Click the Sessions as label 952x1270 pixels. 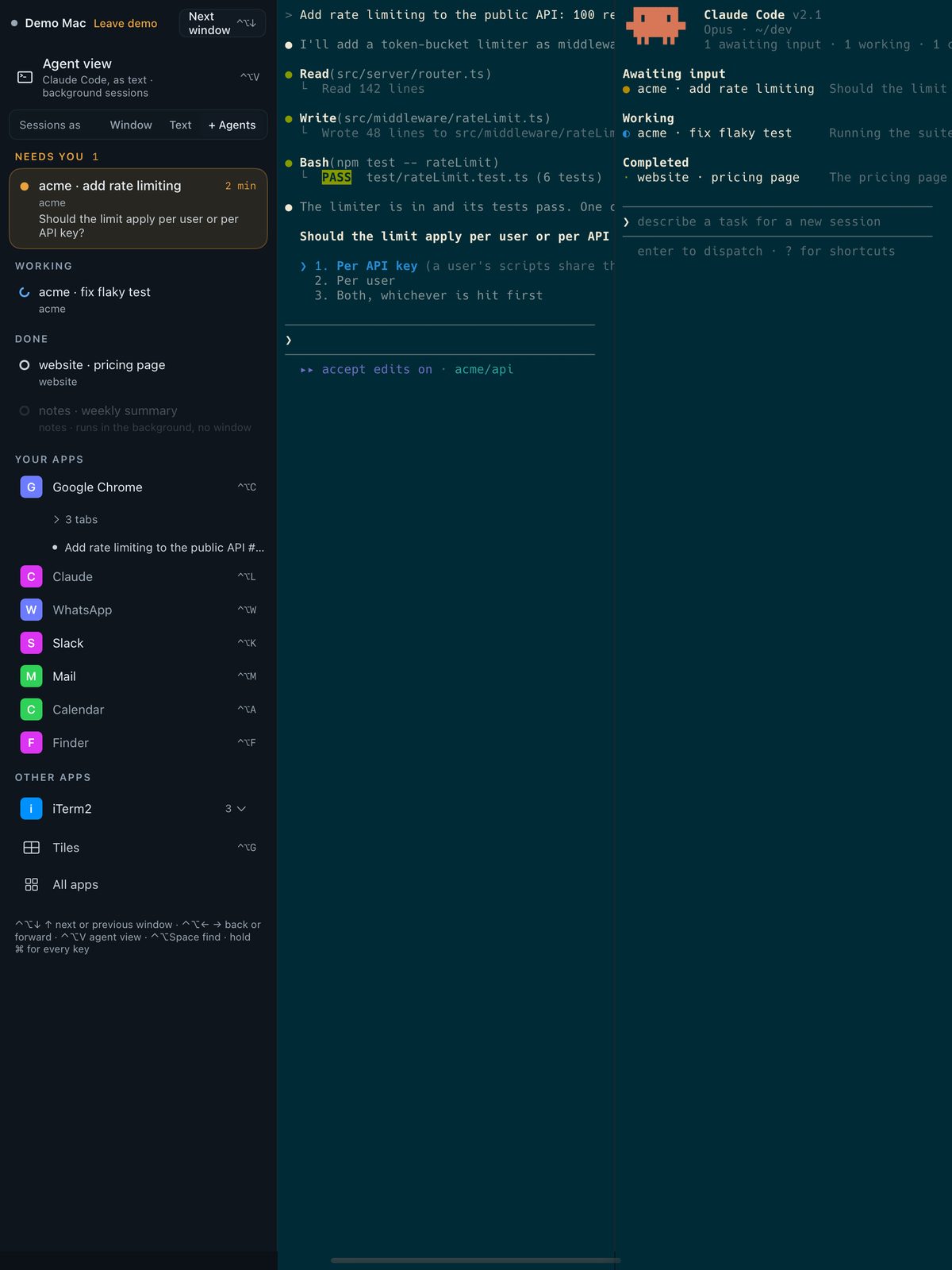(50, 125)
